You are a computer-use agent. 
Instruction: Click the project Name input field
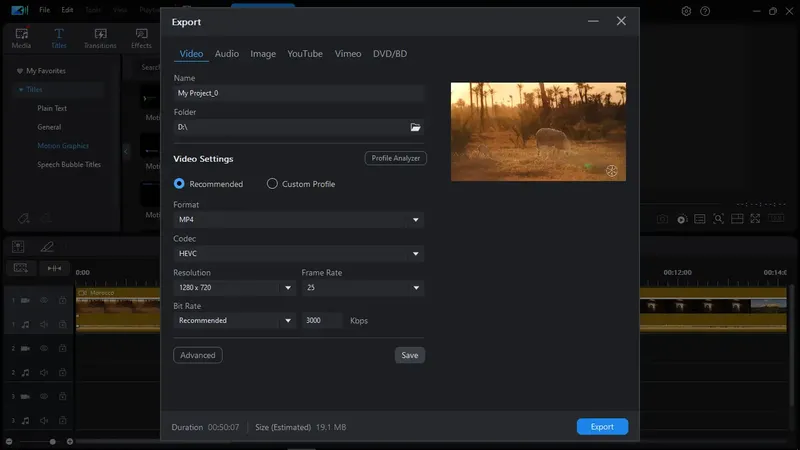pyautogui.click(x=298, y=93)
